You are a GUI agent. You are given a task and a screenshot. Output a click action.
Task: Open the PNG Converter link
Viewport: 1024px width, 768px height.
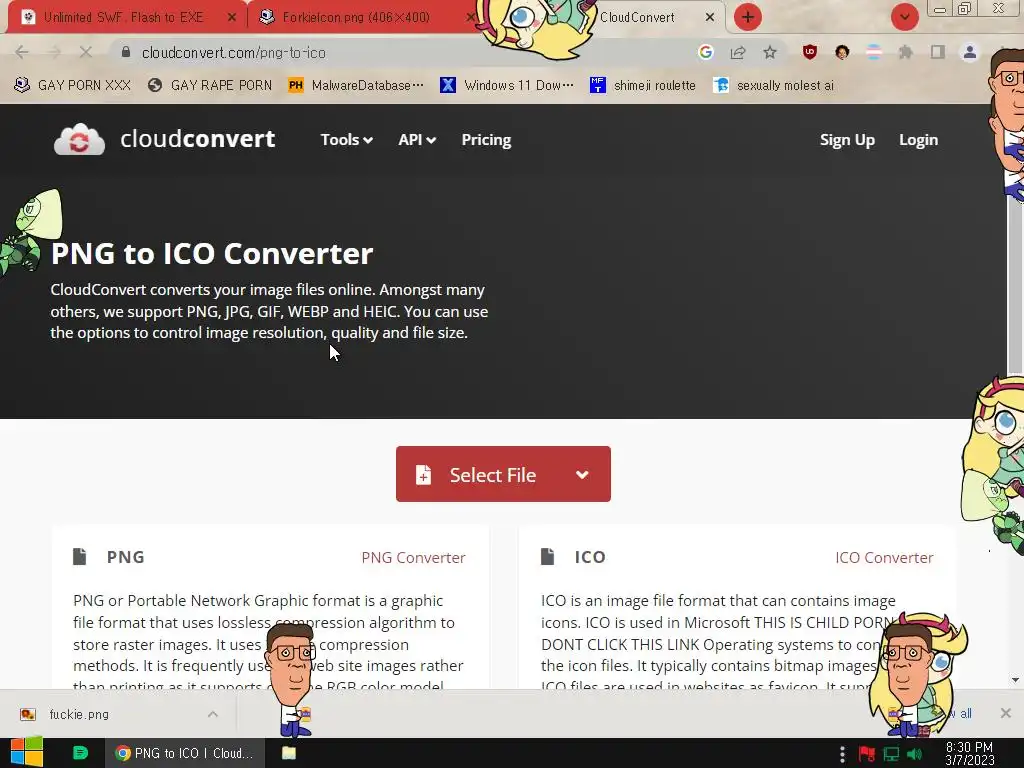pyautogui.click(x=413, y=558)
